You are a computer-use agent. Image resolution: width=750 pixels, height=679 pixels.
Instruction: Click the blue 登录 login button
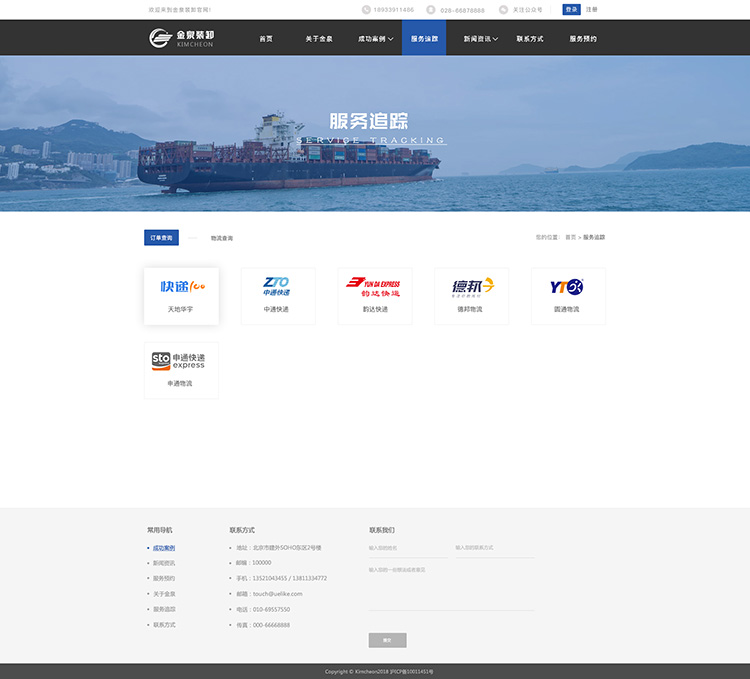tap(571, 9)
